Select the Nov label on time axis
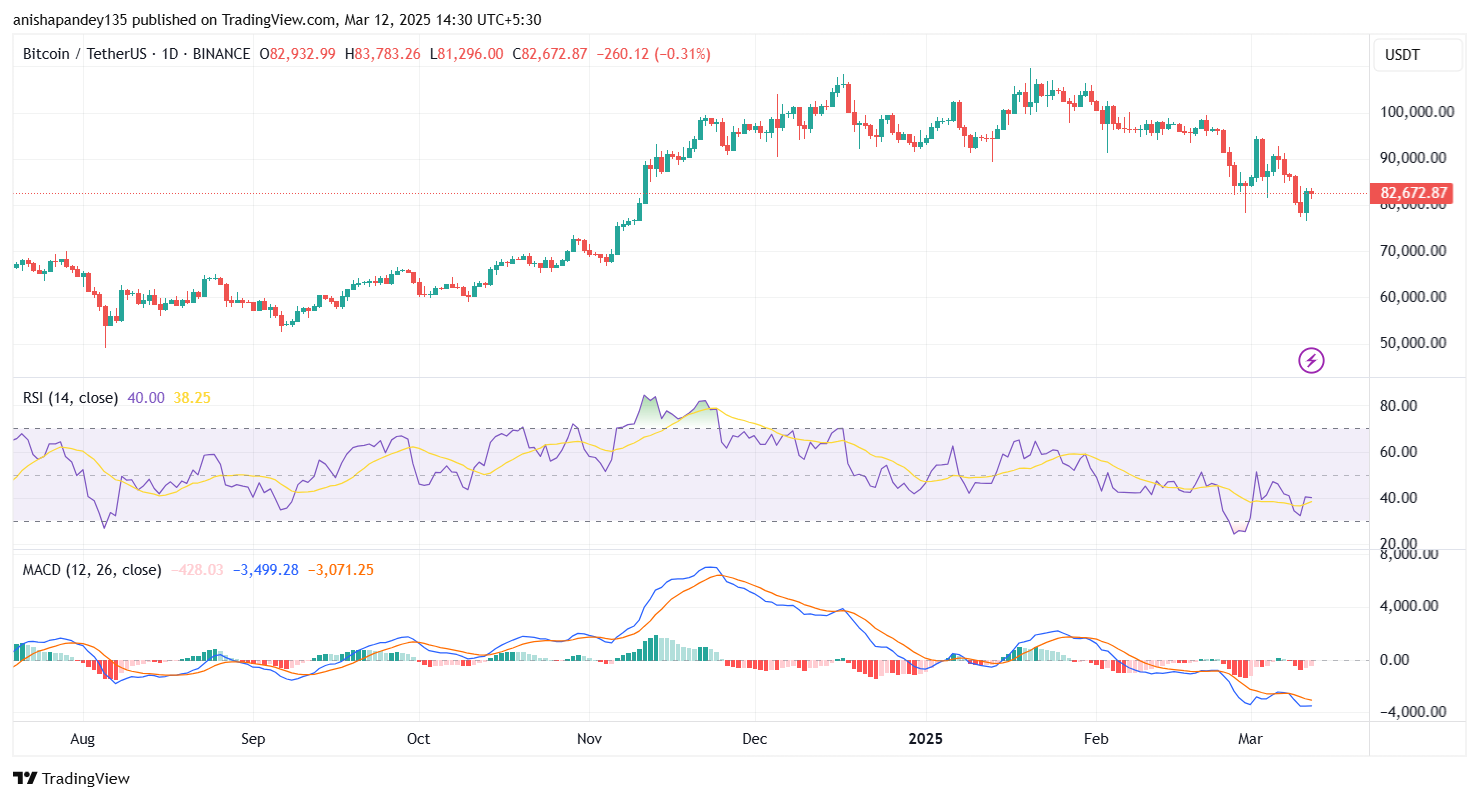Screen dimensions: 1479x800 [x=589, y=739]
